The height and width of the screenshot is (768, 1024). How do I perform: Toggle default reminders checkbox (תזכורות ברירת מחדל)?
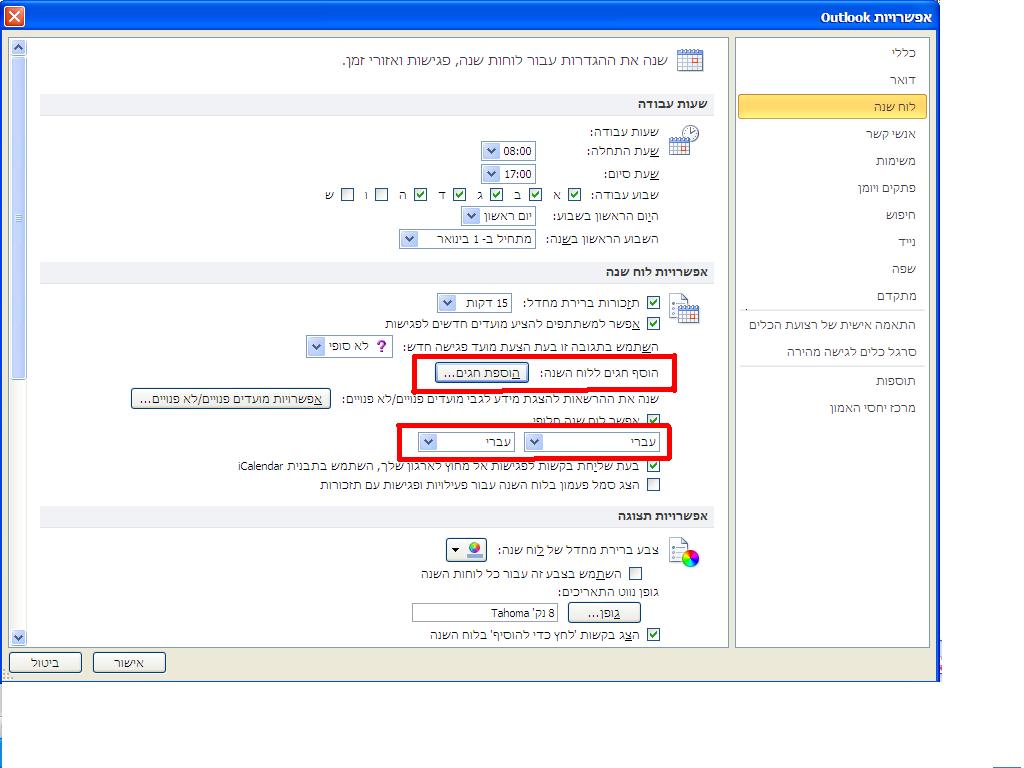pos(653,303)
